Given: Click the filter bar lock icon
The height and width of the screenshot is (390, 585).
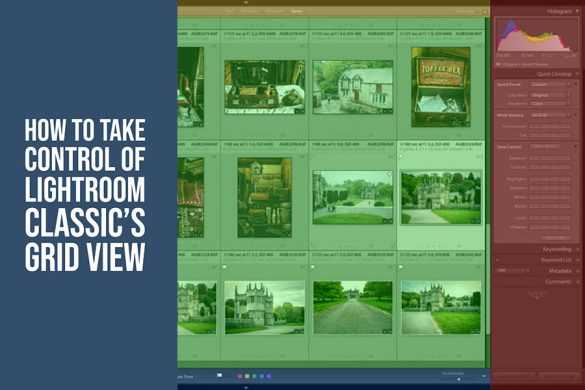Looking at the screenshot, I should pos(484,12).
